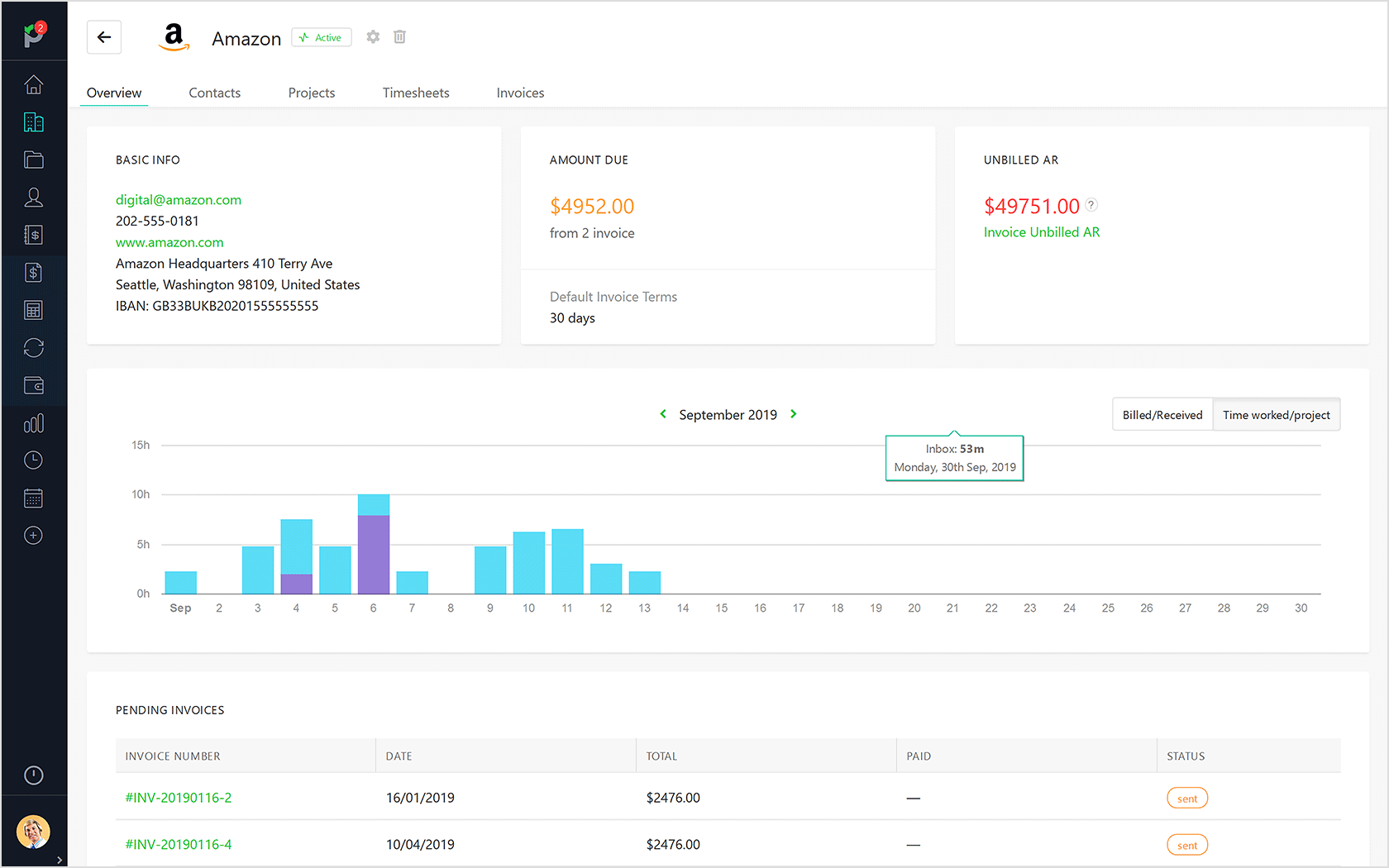Click the Invoice Unbilled AR link
Image resolution: width=1389 pixels, height=868 pixels.
point(1041,232)
